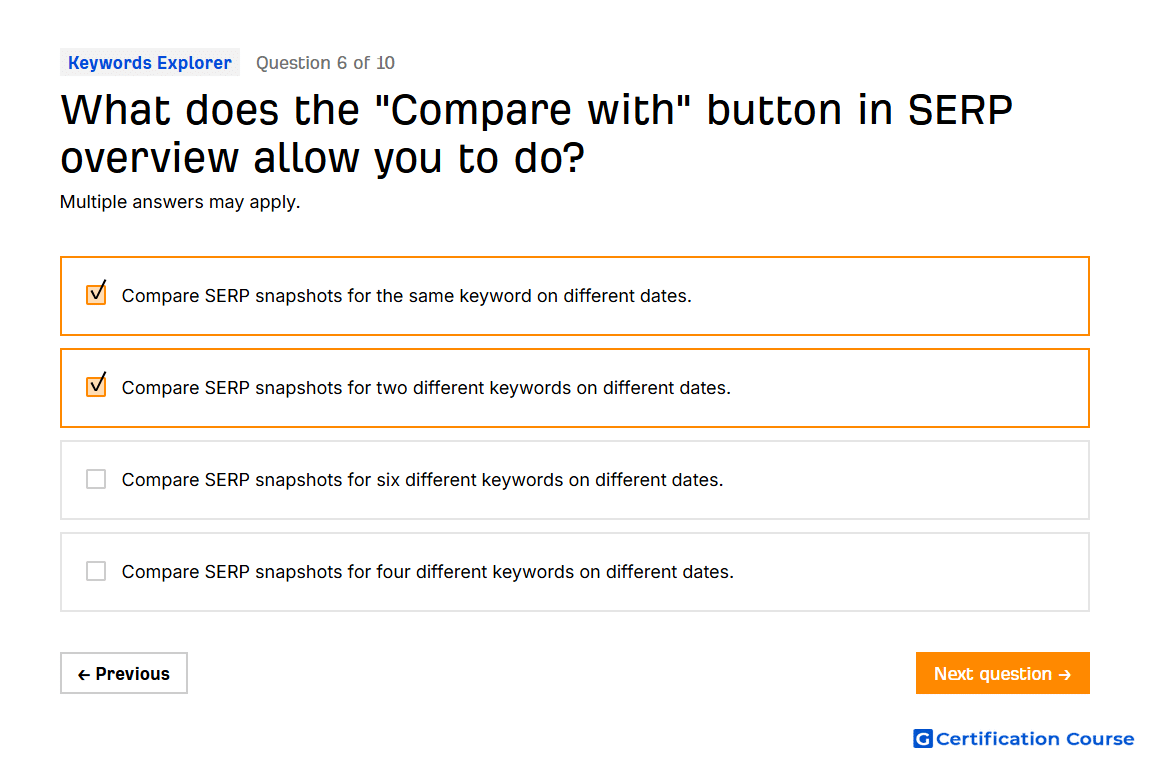Select the answer row about four different keywords
Image resolution: width=1150 pixels, height=758 pixels.
click(575, 572)
